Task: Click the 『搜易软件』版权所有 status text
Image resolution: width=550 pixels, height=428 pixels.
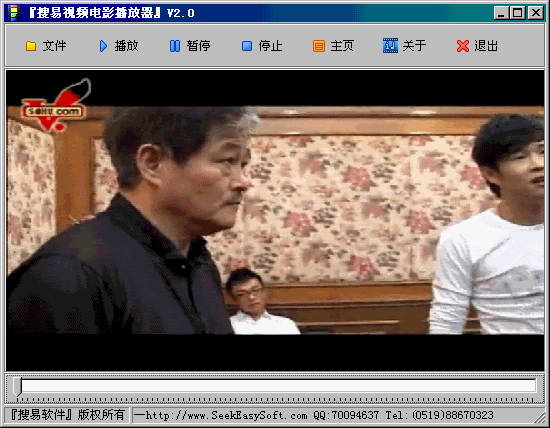Action: coord(67,415)
